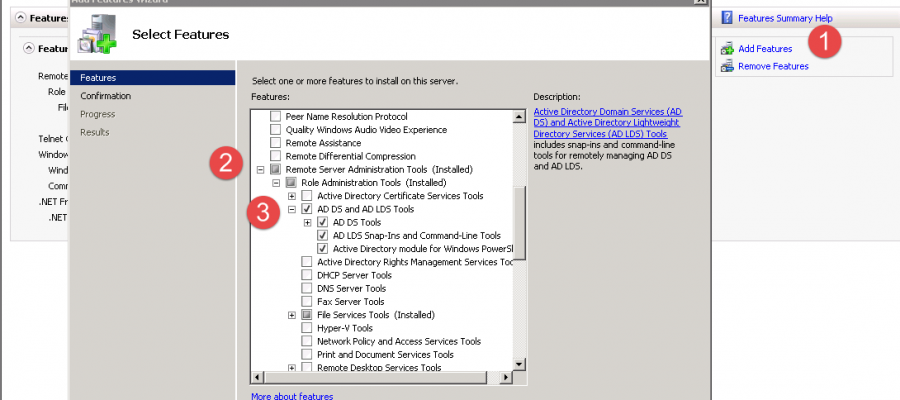The height and width of the screenshot is (400, 900).
Task: Select Hyper-V Tools row text
Action: tap(345, 328)
